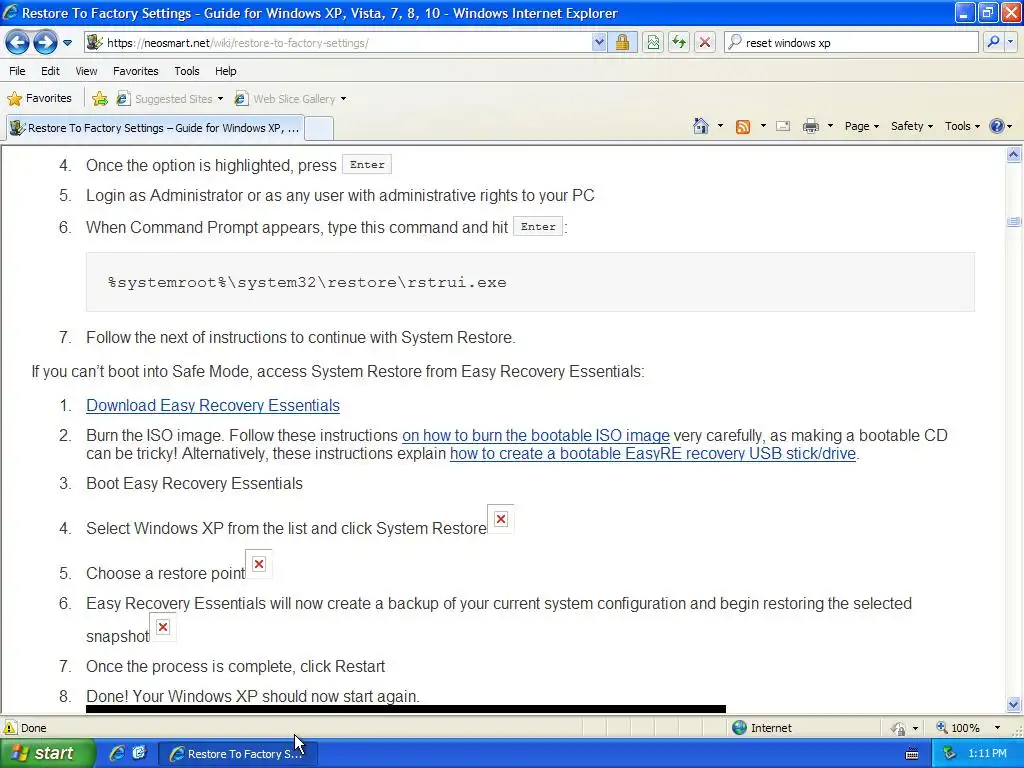
Task: Select the Restore To Factory Settings tab
Action: pyautogui.click(x=155, y=128)
